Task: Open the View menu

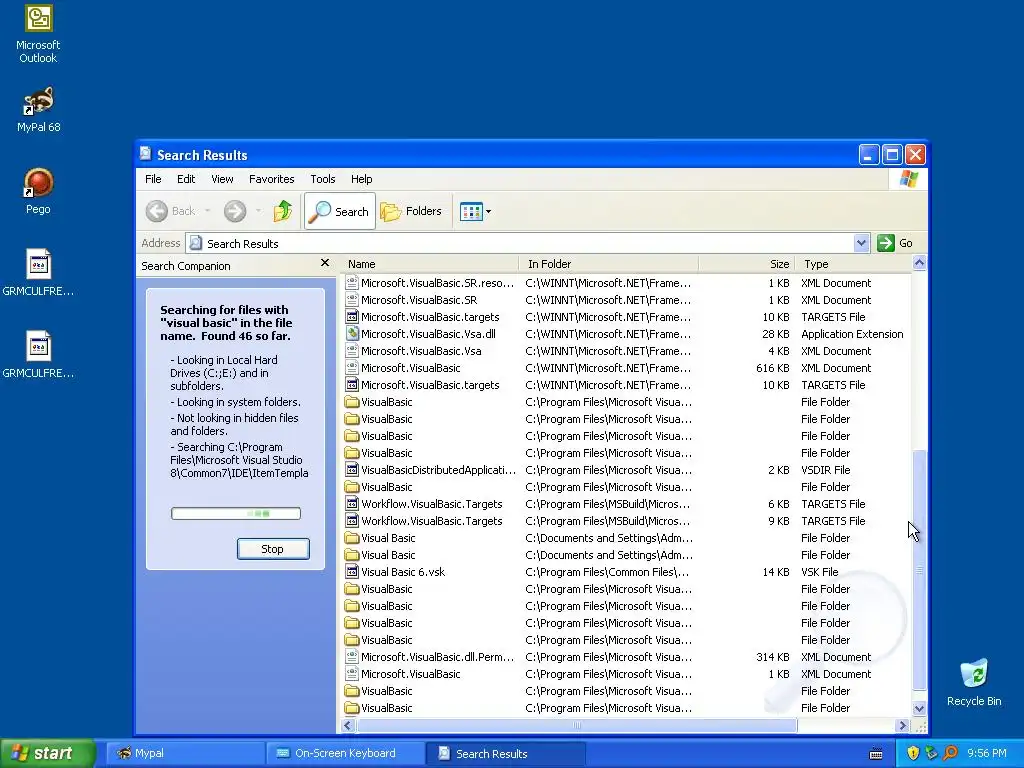Action: point(222,179)
